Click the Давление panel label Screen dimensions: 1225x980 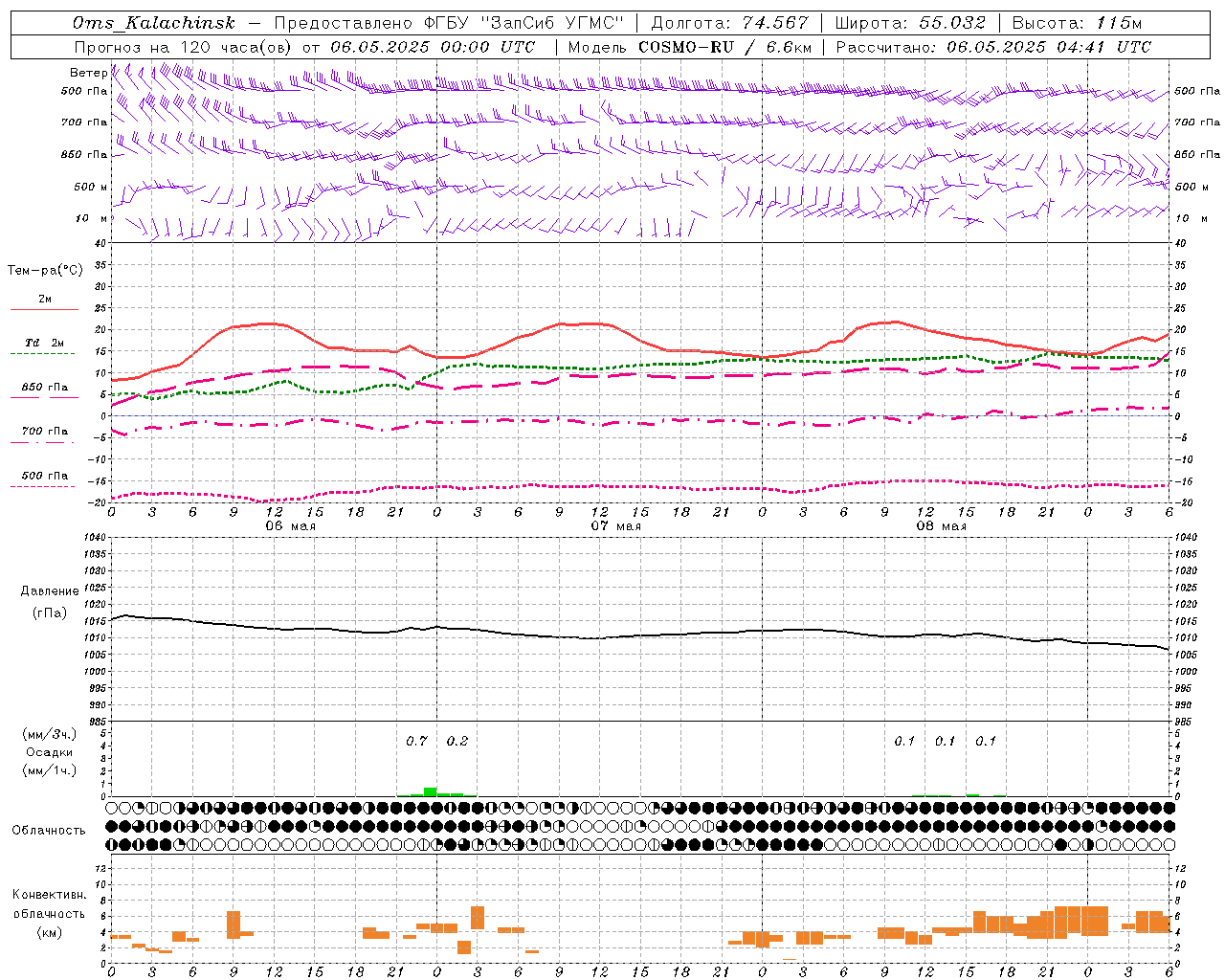point(50,590)
